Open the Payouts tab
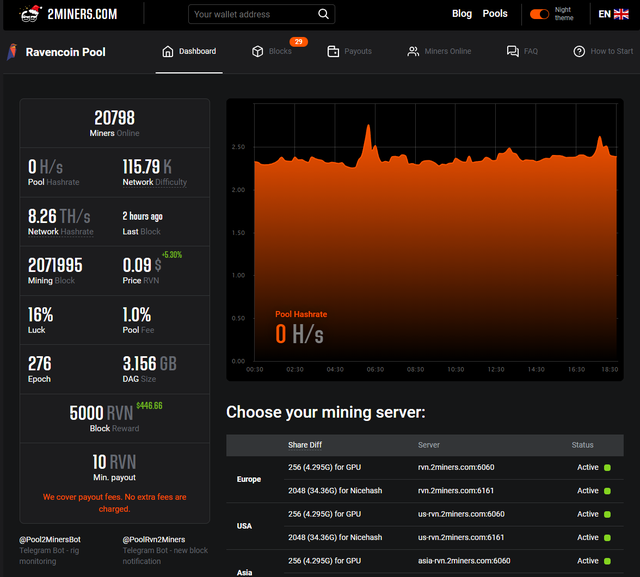 (x=349, y=51)
